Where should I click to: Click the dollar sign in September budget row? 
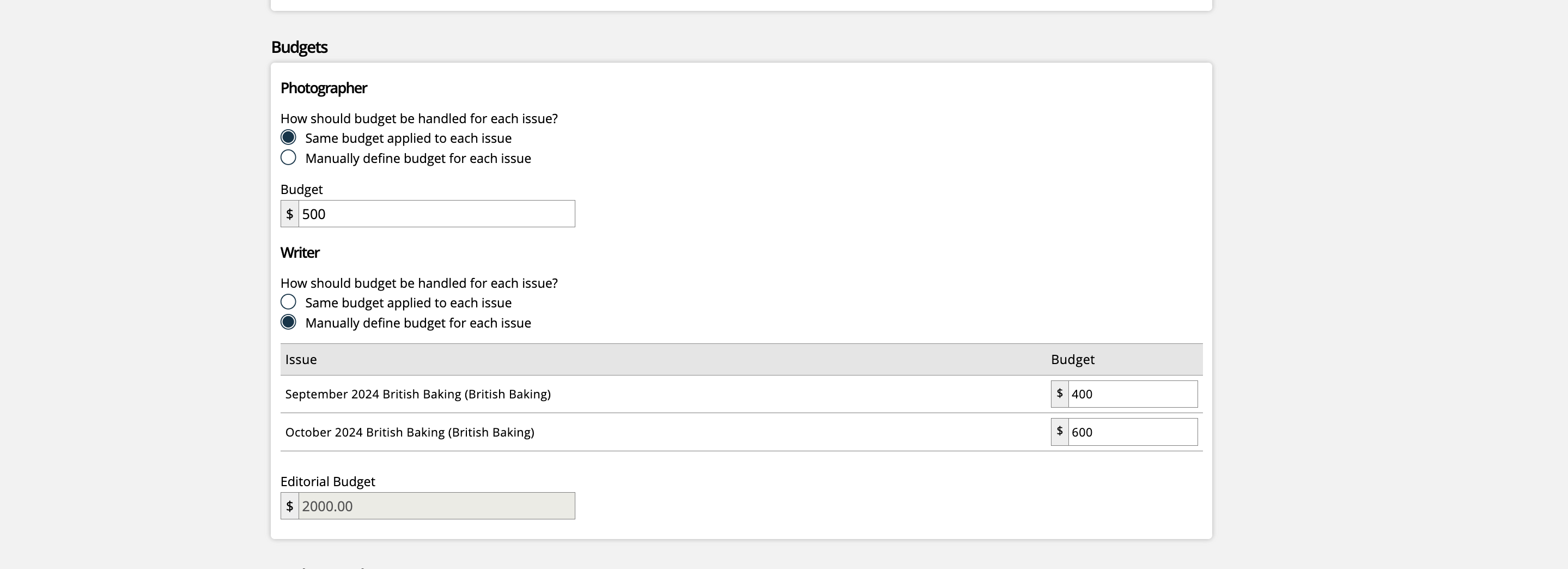(x=1059, y=394)
